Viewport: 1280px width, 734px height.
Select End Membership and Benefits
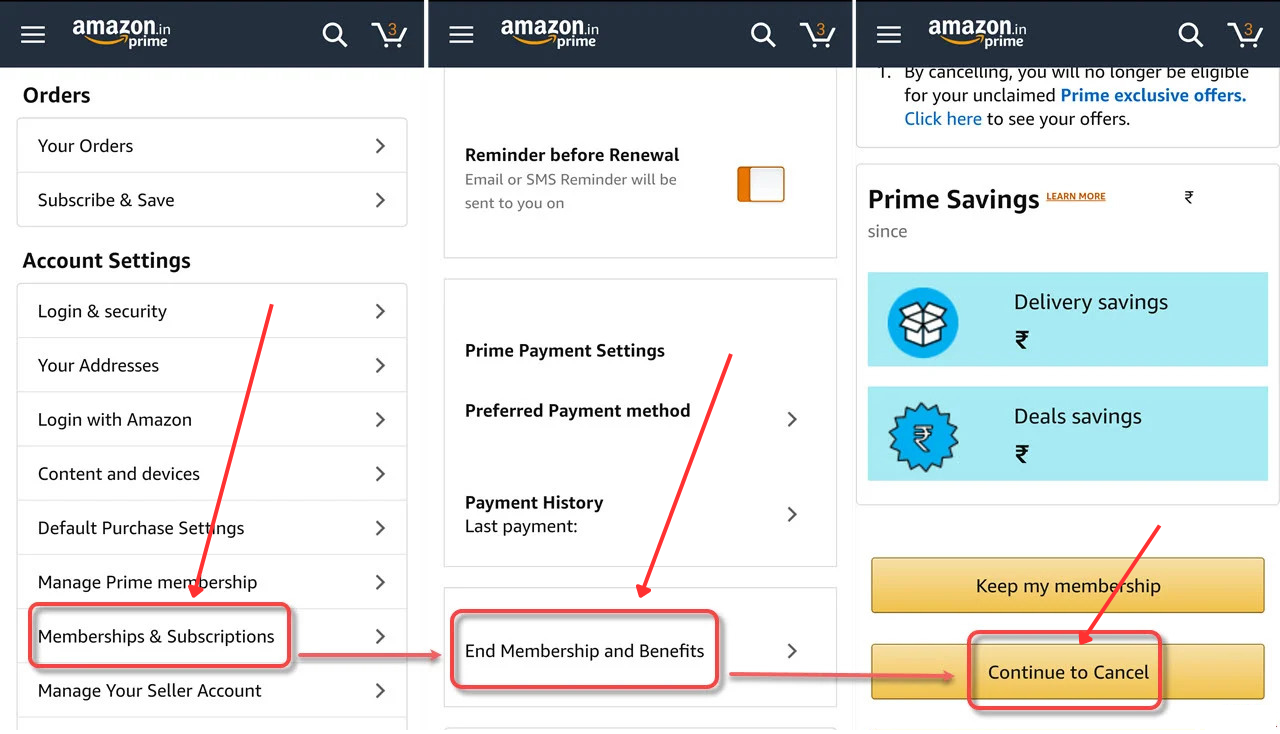[585, 650]
